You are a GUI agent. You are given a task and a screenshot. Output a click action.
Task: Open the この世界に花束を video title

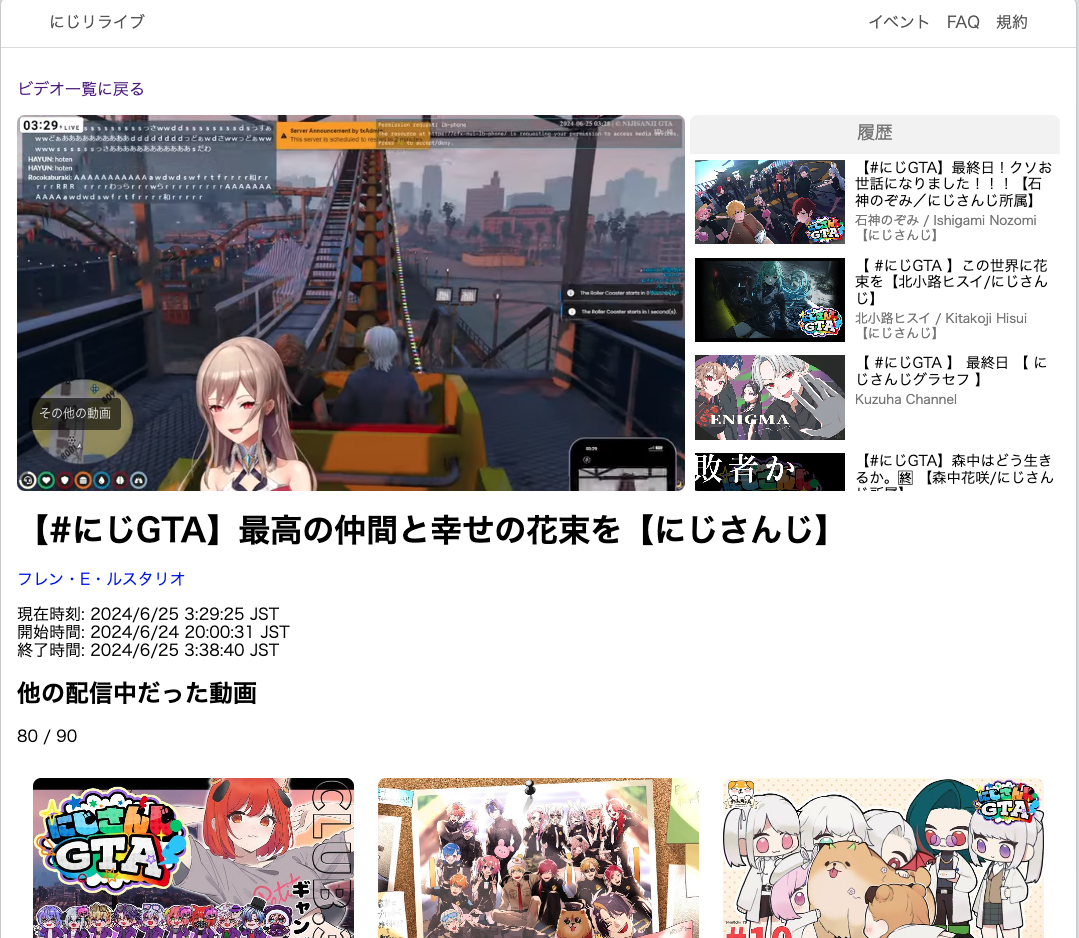coord(951,281)
